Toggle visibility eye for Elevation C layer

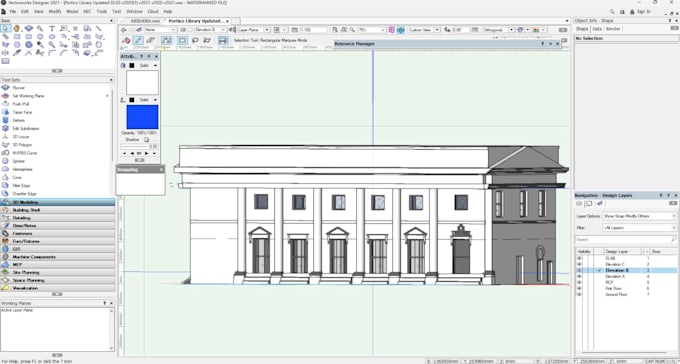click(579, 264)
